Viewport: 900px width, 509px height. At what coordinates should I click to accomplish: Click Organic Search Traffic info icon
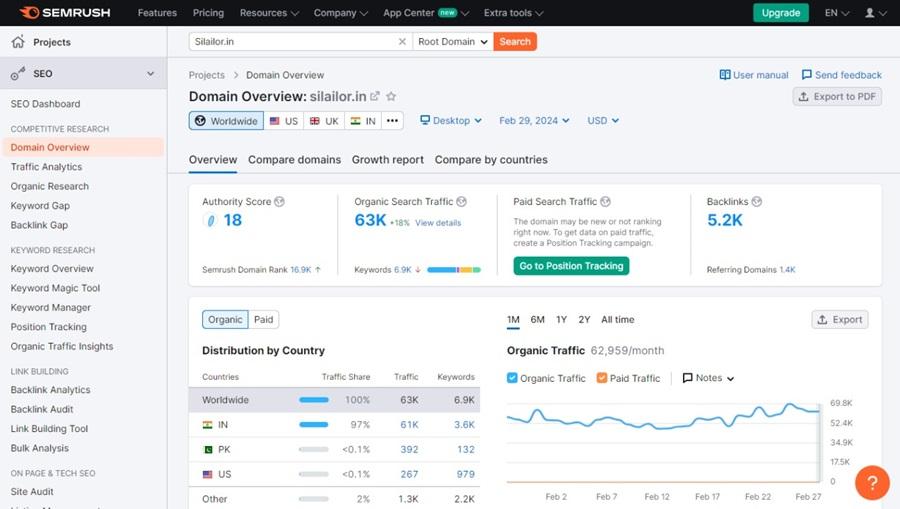tap(461, 201)
